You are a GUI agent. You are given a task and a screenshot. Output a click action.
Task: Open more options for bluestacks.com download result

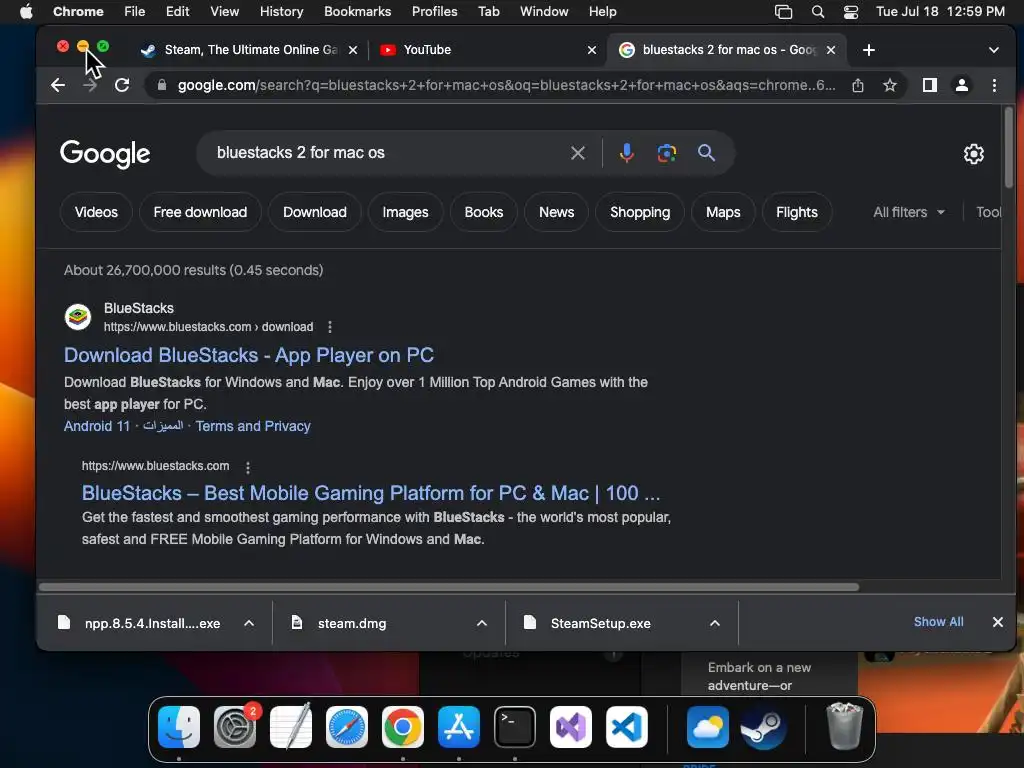(330, 327)
